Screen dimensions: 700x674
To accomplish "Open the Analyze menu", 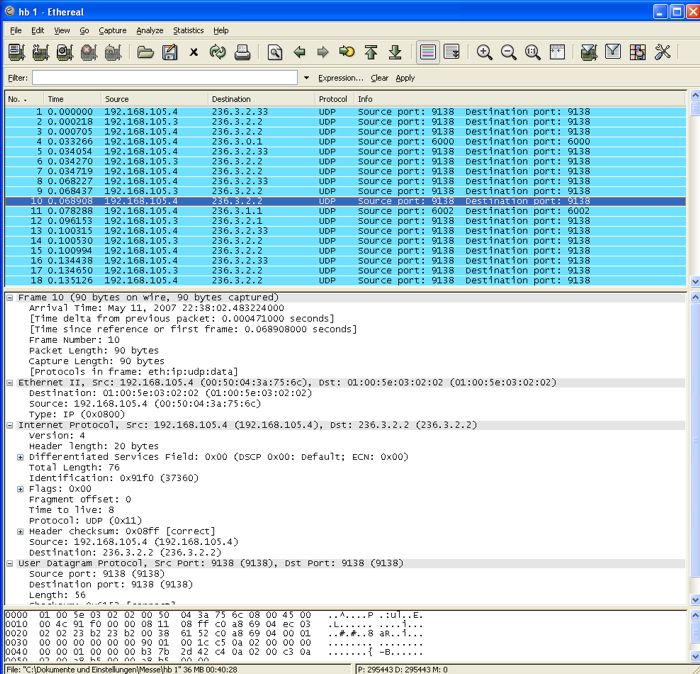I will coord(149,31).
